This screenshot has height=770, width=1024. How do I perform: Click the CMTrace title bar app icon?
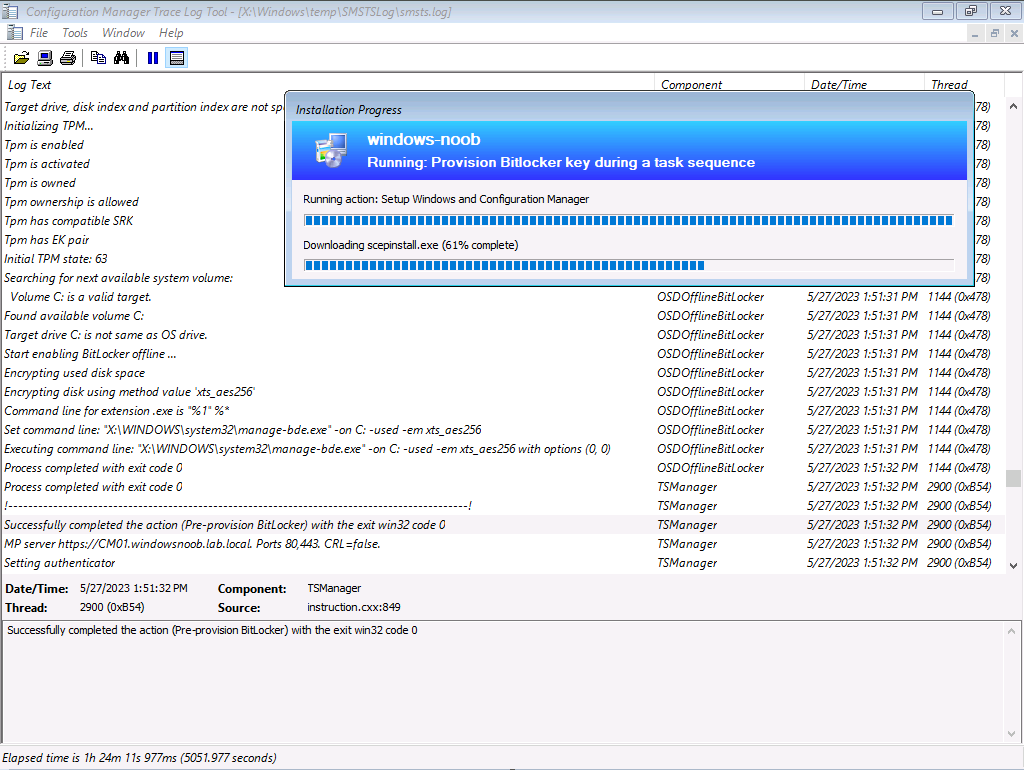[10, 11]
